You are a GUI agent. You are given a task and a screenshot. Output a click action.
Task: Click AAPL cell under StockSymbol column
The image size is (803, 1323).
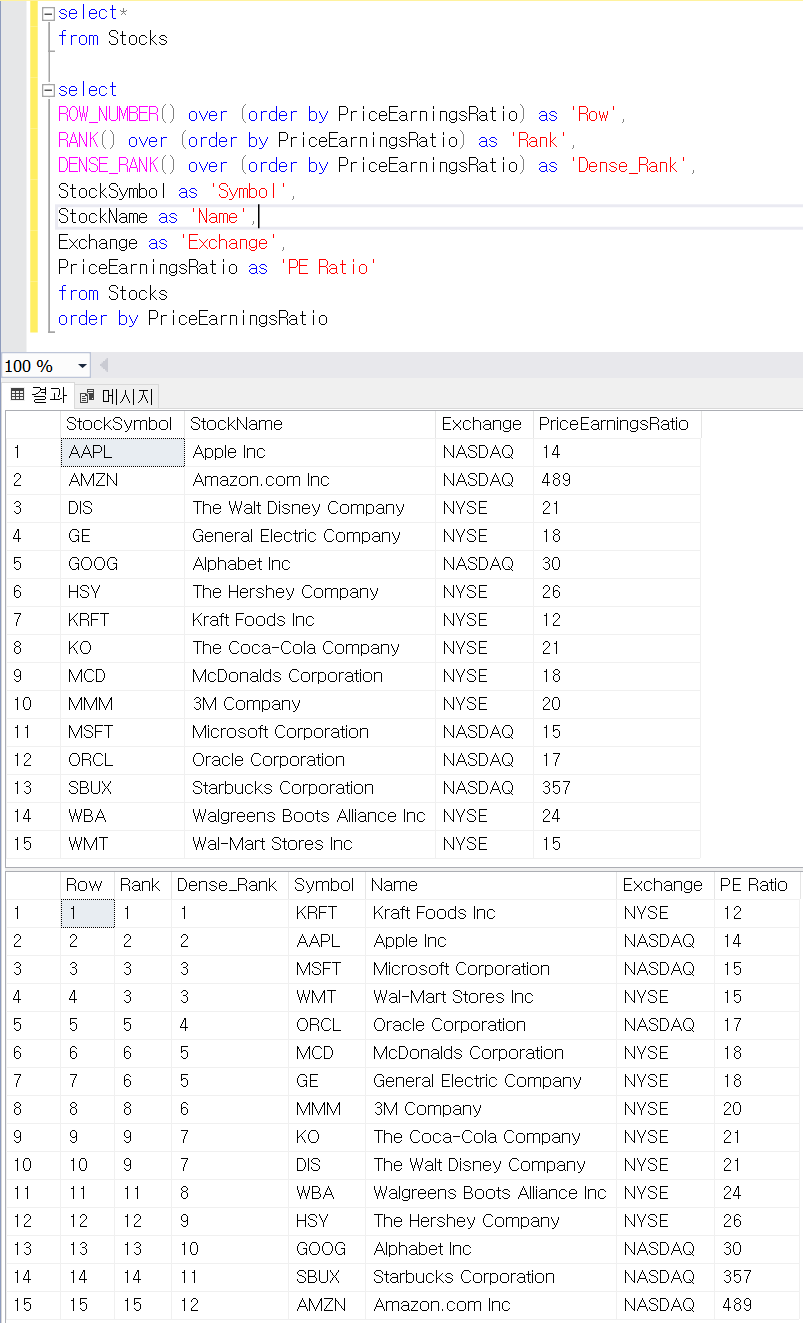tap(123, 452)
